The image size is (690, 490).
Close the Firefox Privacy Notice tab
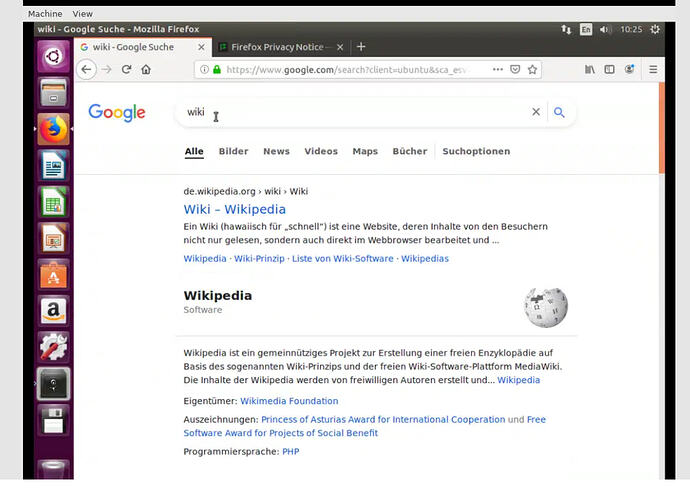340,47
